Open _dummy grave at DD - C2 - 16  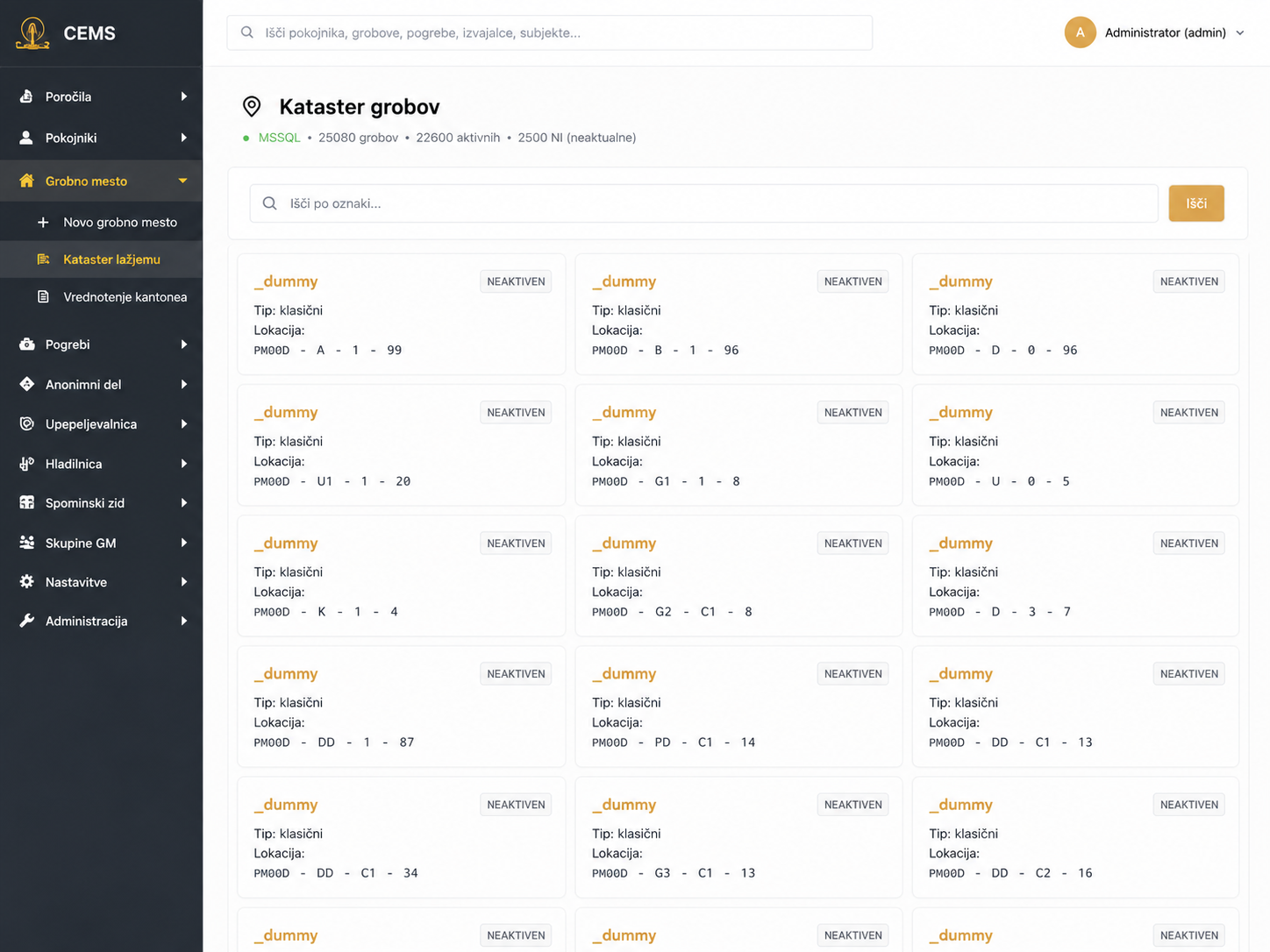pyautogui.click(x=1075, y=837)
